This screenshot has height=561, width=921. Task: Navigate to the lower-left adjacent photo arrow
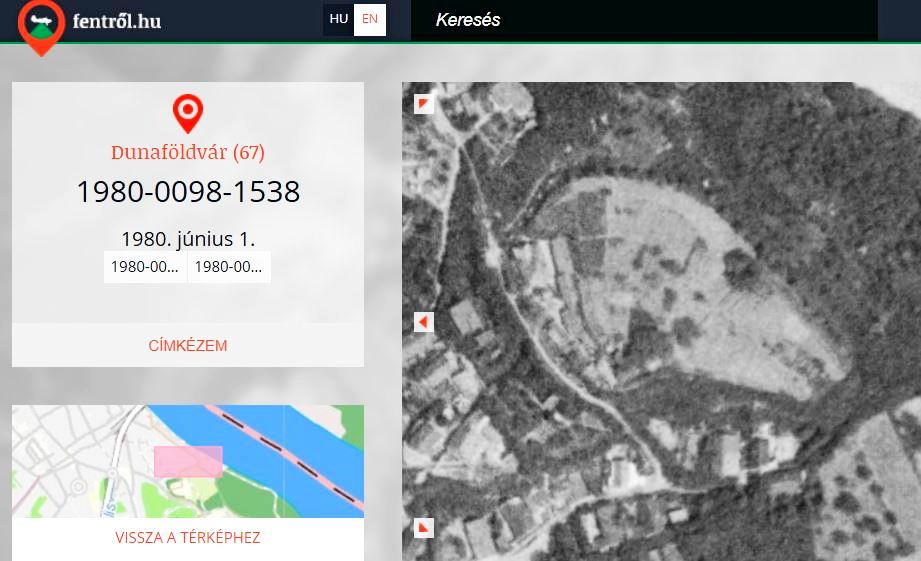424,528
